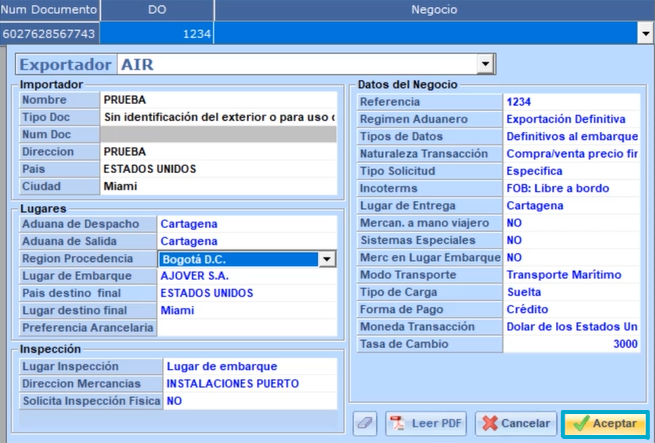Click the Leer PDF button
655x443 pixels.
(x=426, y=424)
